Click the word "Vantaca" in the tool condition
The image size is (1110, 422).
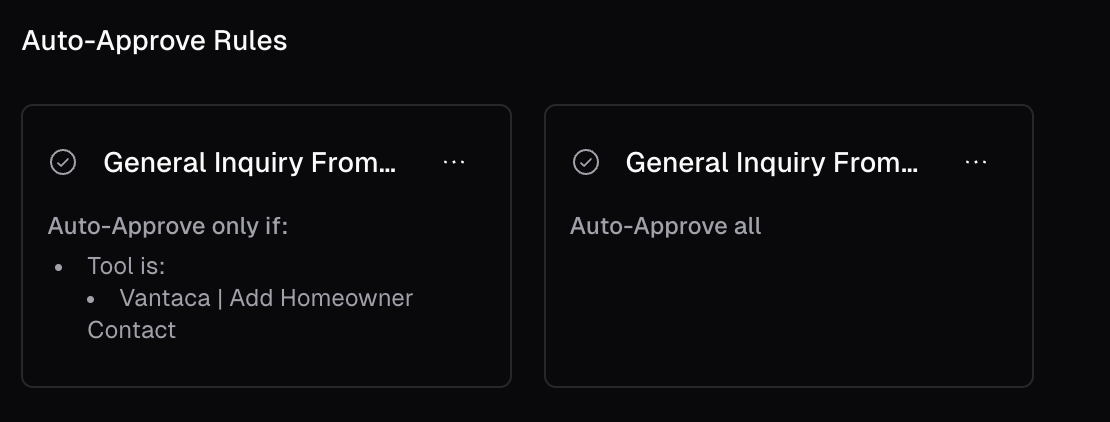[165, 298]
